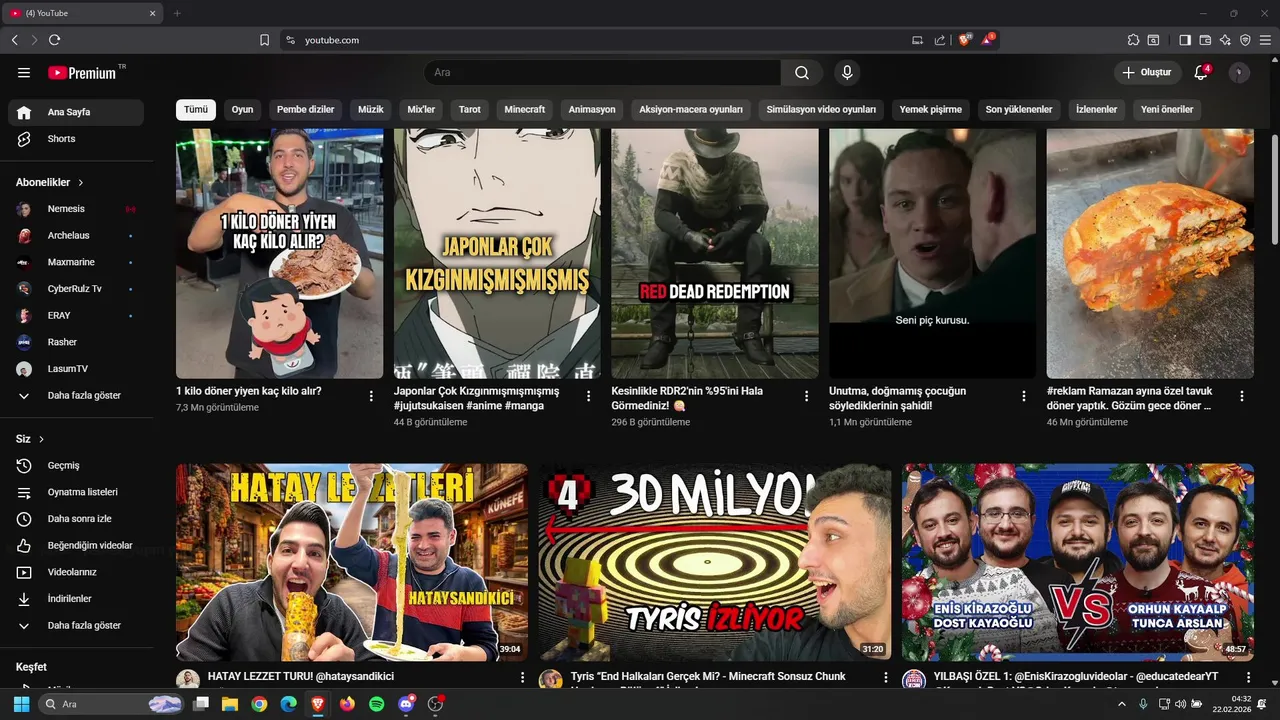Open Red Dead Redemption Short thumbnail
The width and height of the screenshot is (1280, 720).
coord(715,253)
